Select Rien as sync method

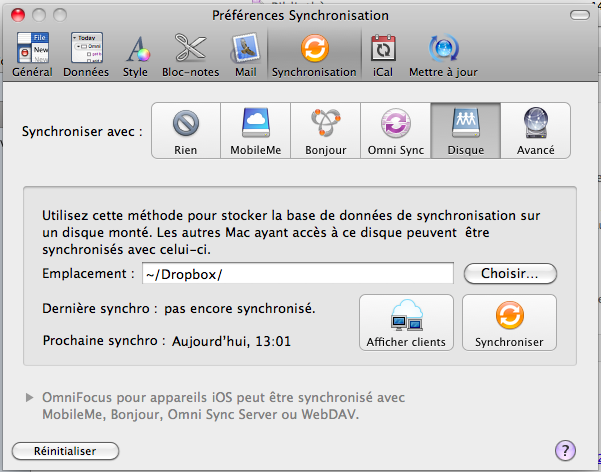(x=186, y=130)
